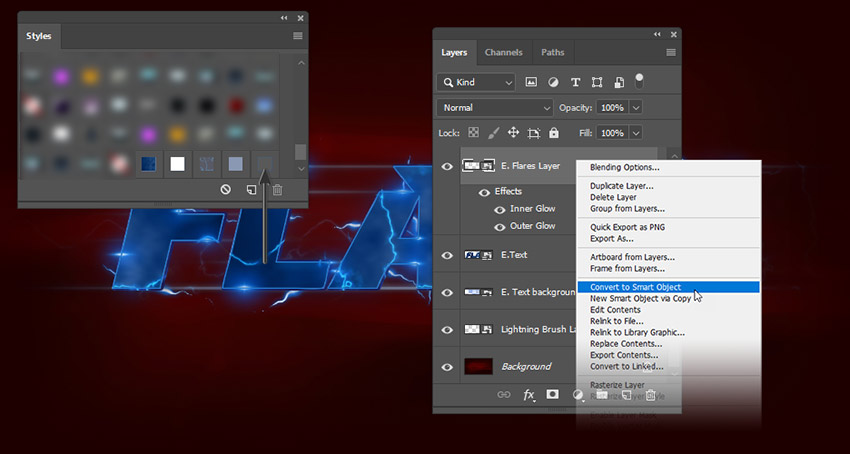Viewport: 850px width, 454px height.
Task: Choose Convert to Smart Object
Action: pos(635,287)
